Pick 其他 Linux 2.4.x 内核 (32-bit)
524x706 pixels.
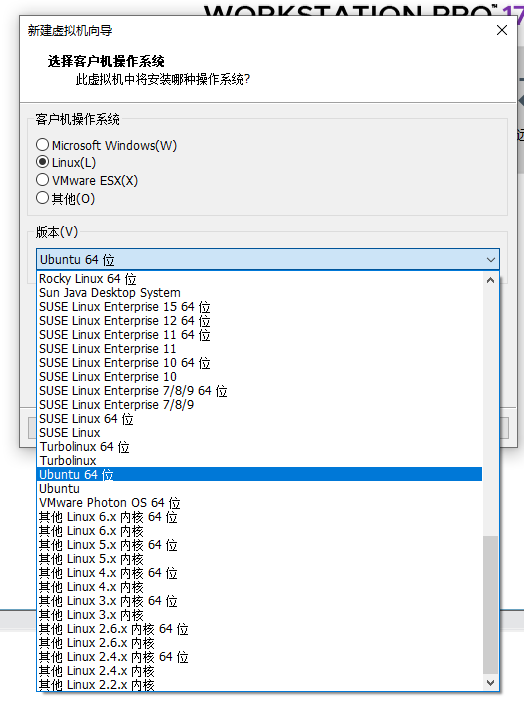point(260,670)
